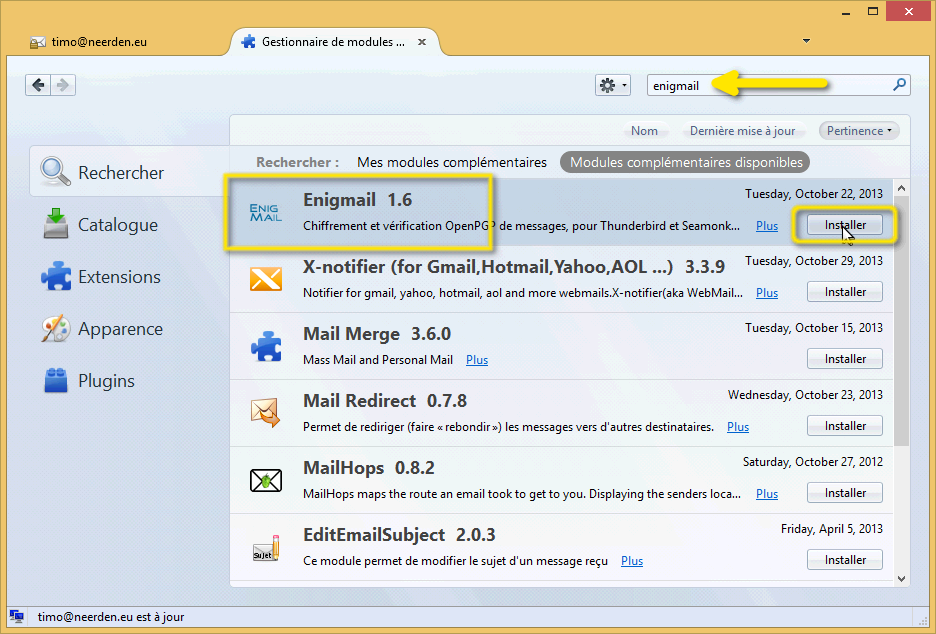
Task: Select Modules complémentaires disponibles filter
Action: [684, 161]
